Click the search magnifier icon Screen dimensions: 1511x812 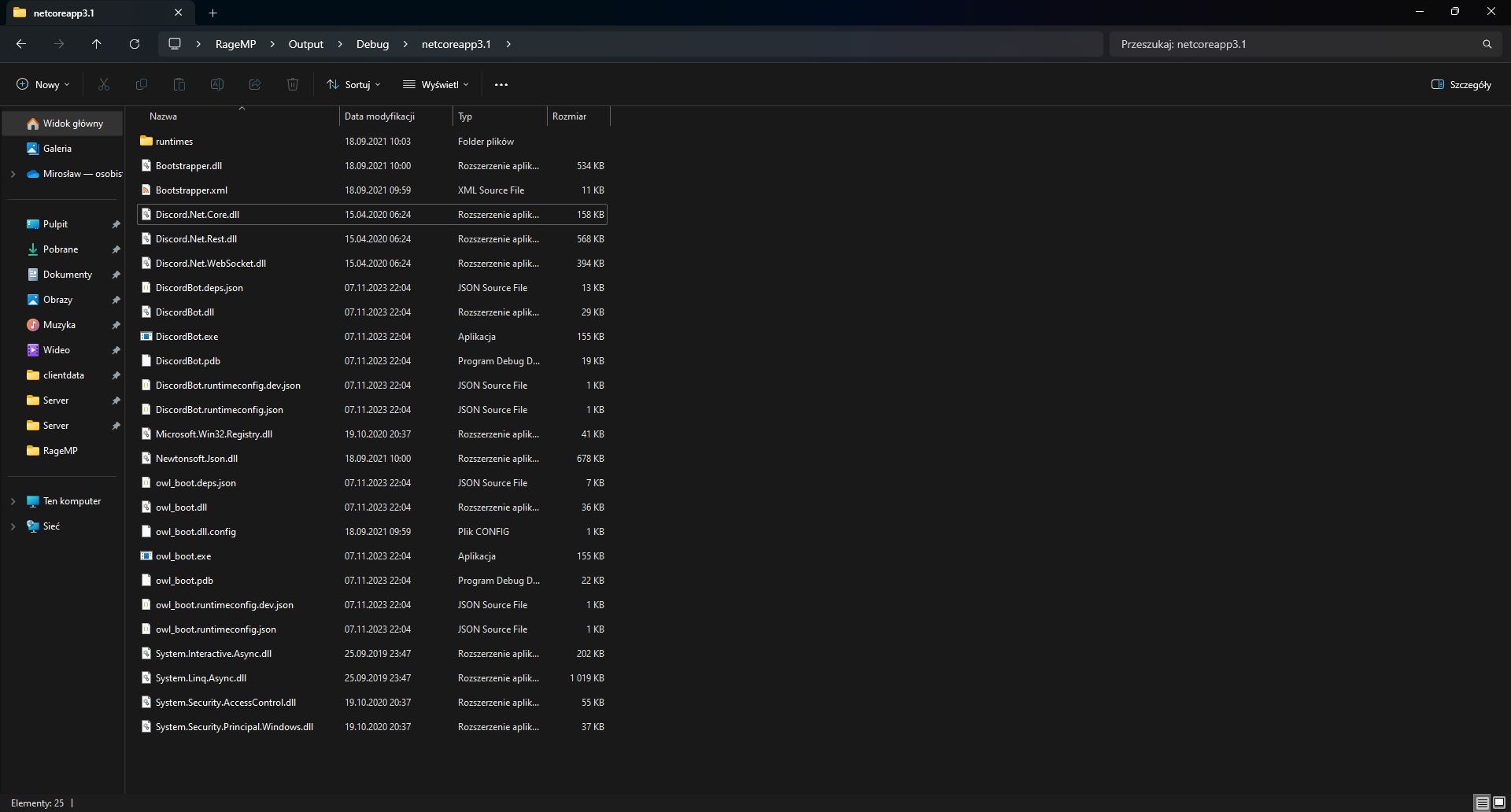1487,44
